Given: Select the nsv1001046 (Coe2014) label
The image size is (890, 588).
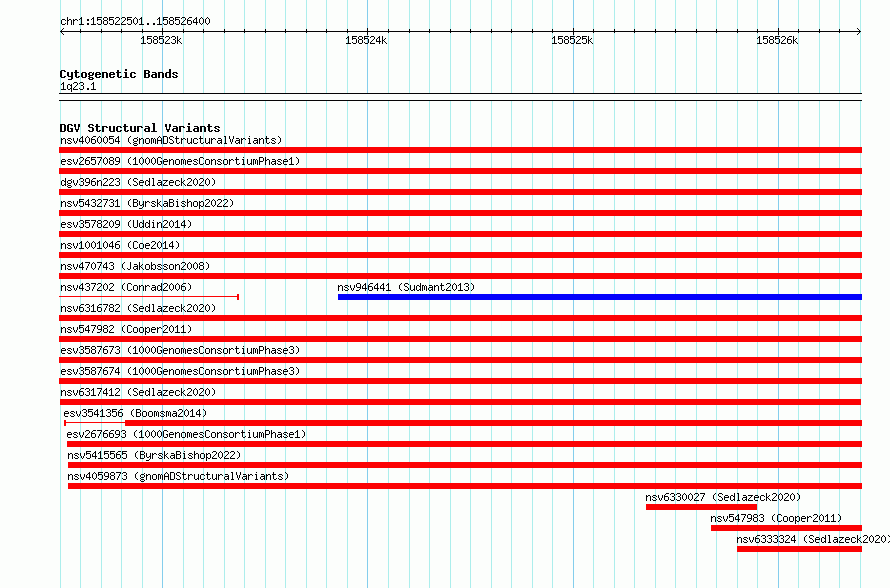Looking at the screenshot, I should point(120,245).
